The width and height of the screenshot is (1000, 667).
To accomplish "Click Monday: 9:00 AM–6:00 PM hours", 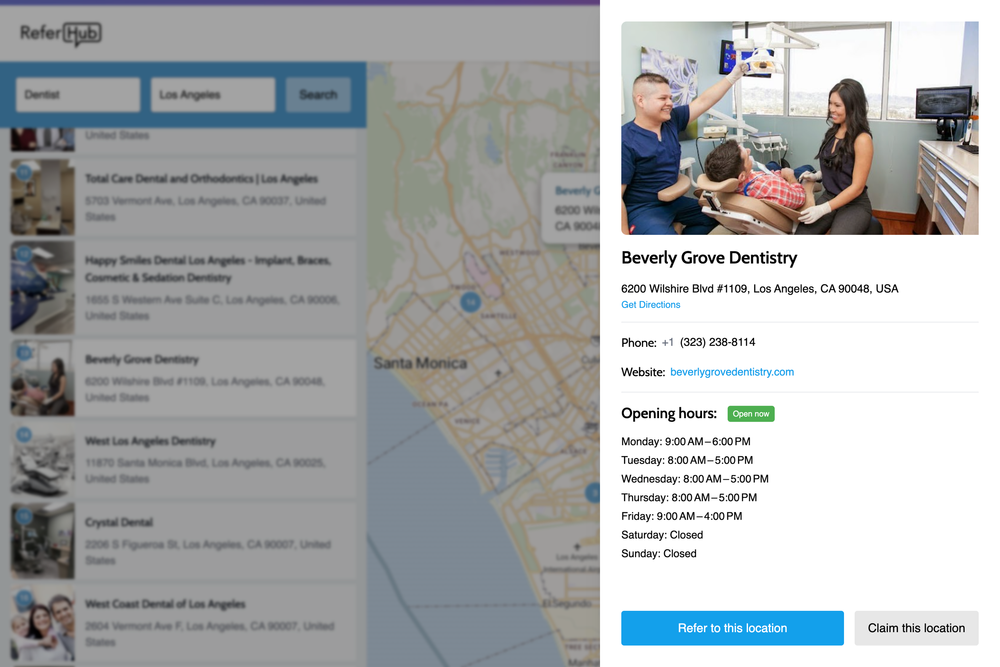I will pyautogui.click(x=686, y=442).
